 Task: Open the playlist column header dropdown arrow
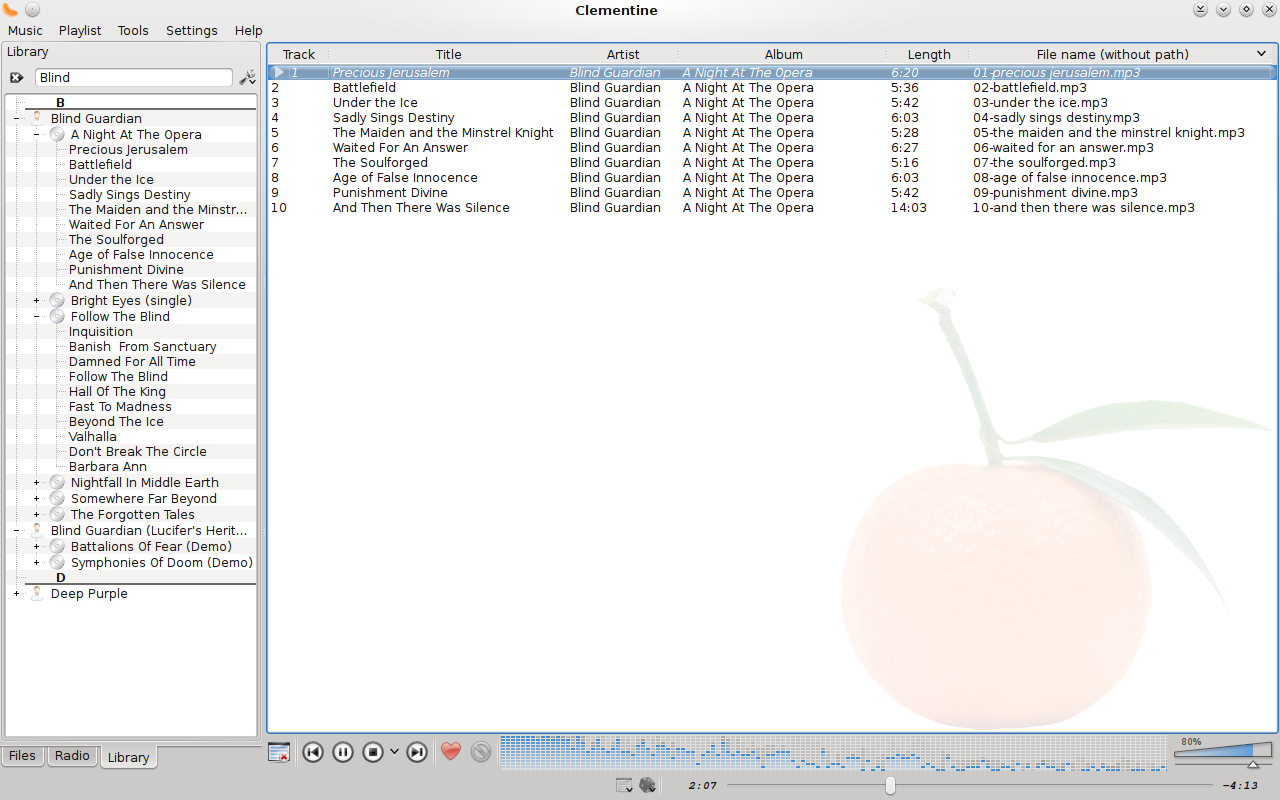1262,54
